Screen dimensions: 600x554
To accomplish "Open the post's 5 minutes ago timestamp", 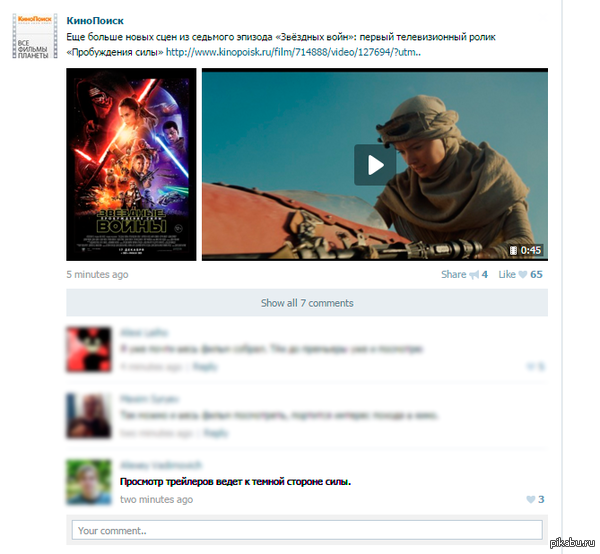I will 97,274.
